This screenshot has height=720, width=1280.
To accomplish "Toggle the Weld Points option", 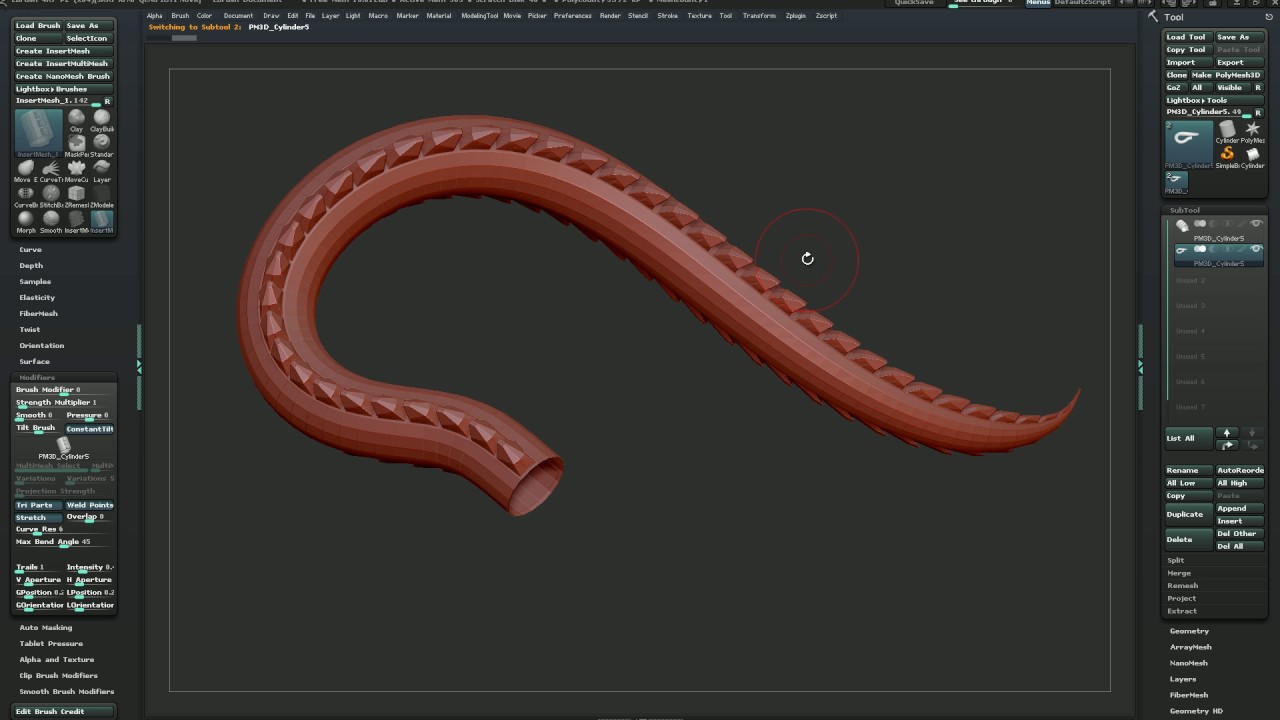I will [90, 505].
